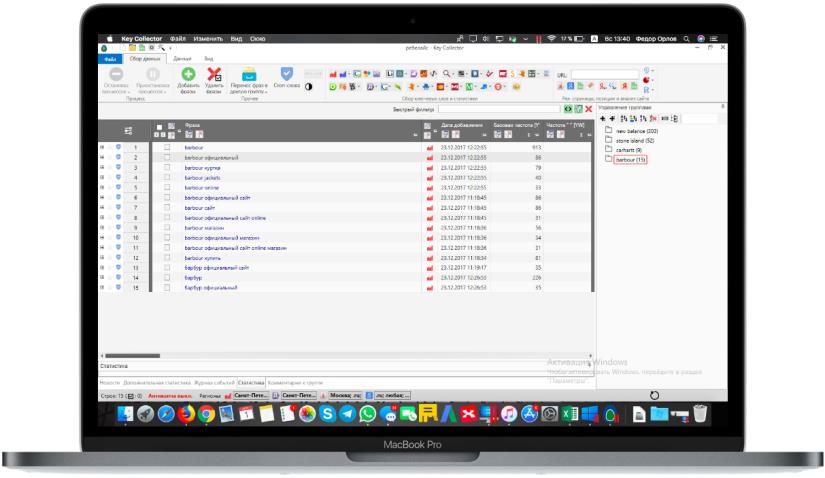Click the magnifier search icon in ribbon
This screenshot has height=478, width=825.
point(446,74)
